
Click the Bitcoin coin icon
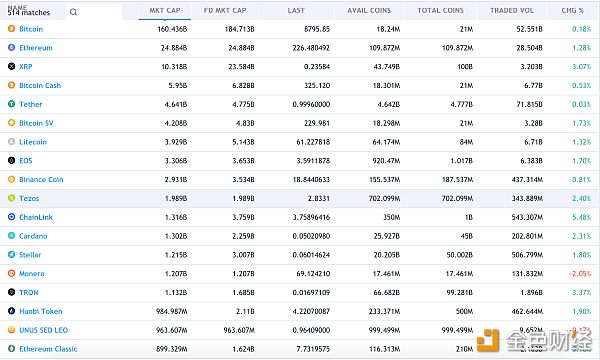(x=11, y=29)
